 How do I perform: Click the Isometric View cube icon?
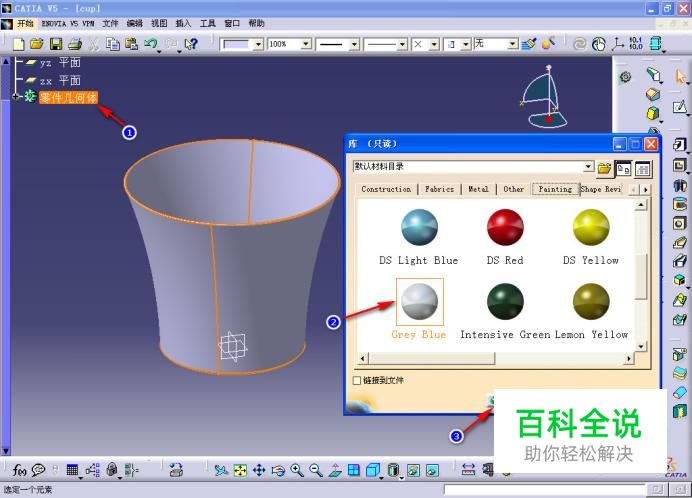(372, 471)
